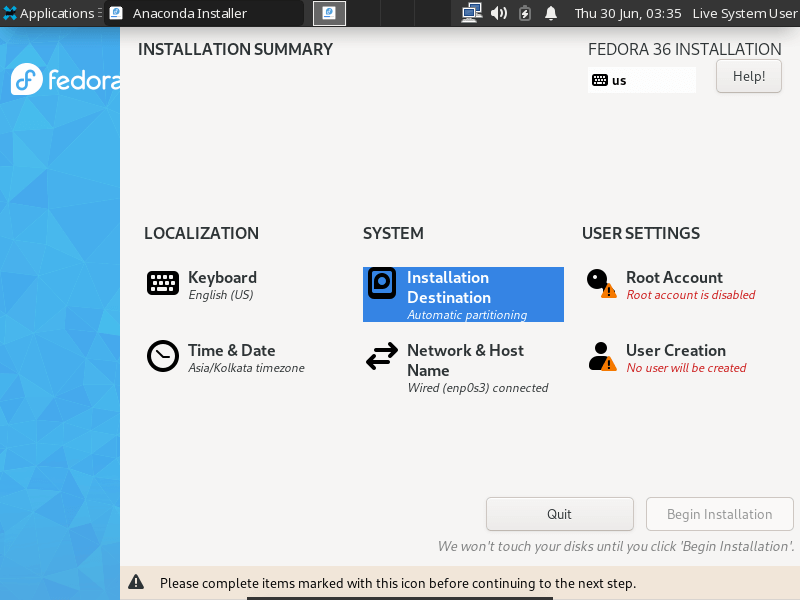This screenshot has width=800, height=600.
Task: Click the FEDORA 36 INSTALLATION title
Action: click(685, 49)
